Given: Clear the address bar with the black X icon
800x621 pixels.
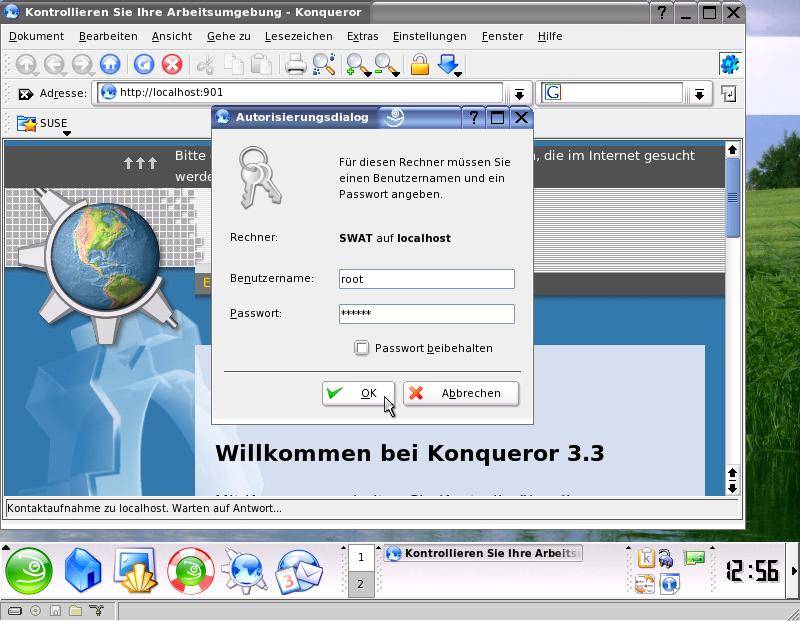Looking at the screenshot, I should [26, 94].
